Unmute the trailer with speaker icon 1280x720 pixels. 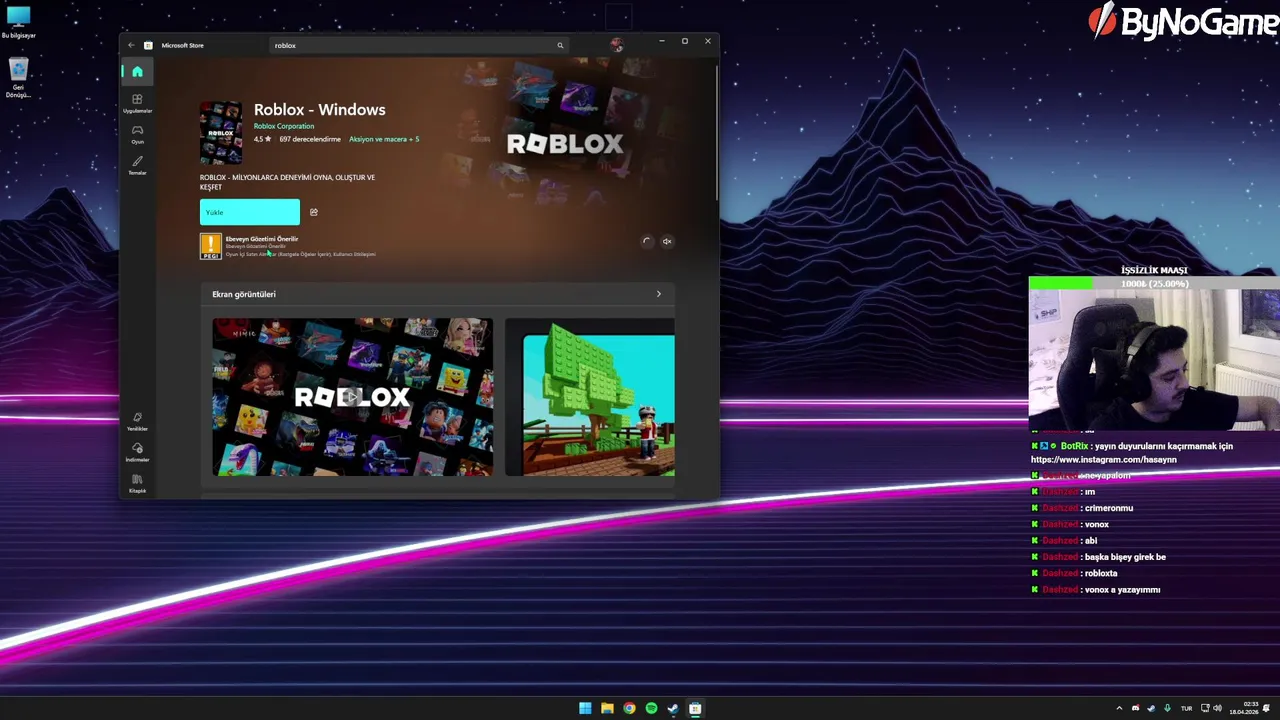[x=667, y=241]
